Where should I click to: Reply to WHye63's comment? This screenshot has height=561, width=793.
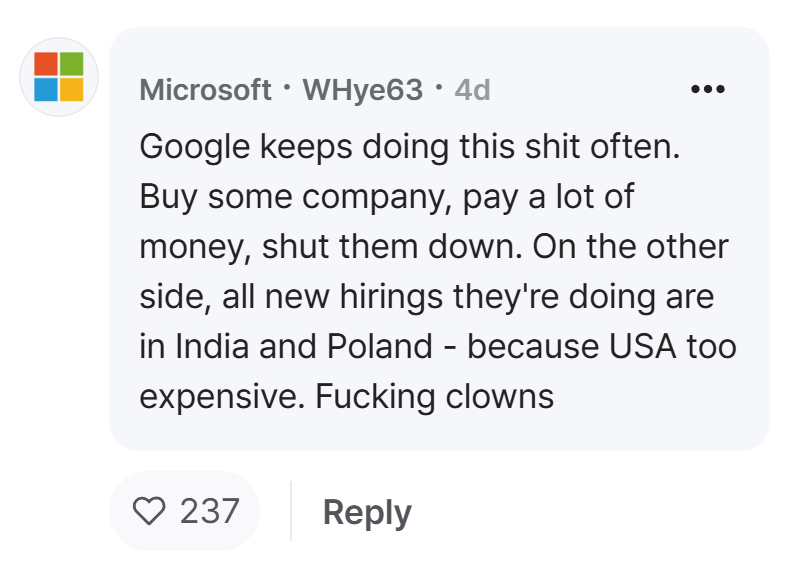367,512
